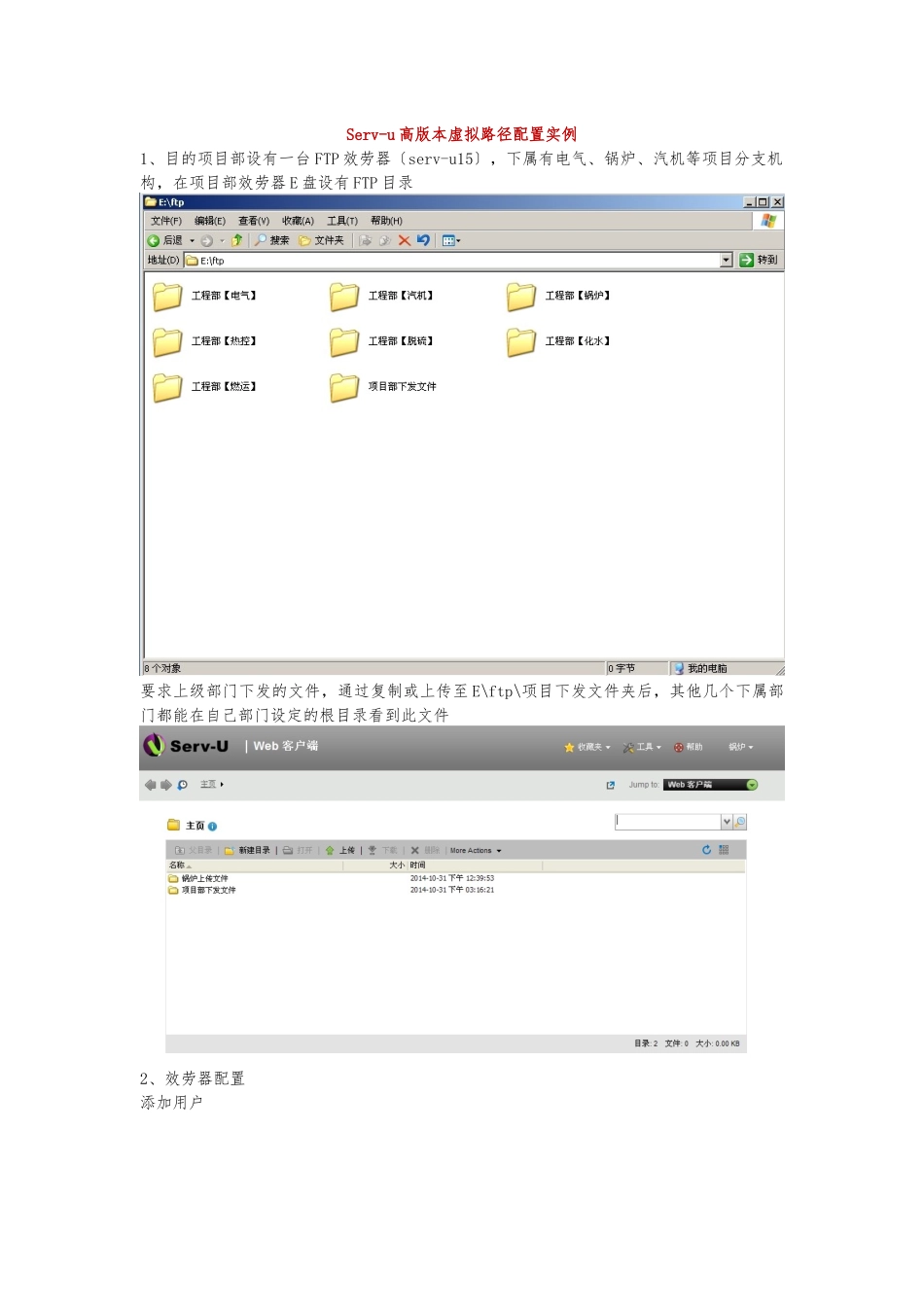Open the 项目部下发文件 folder in Explorer

383,387
